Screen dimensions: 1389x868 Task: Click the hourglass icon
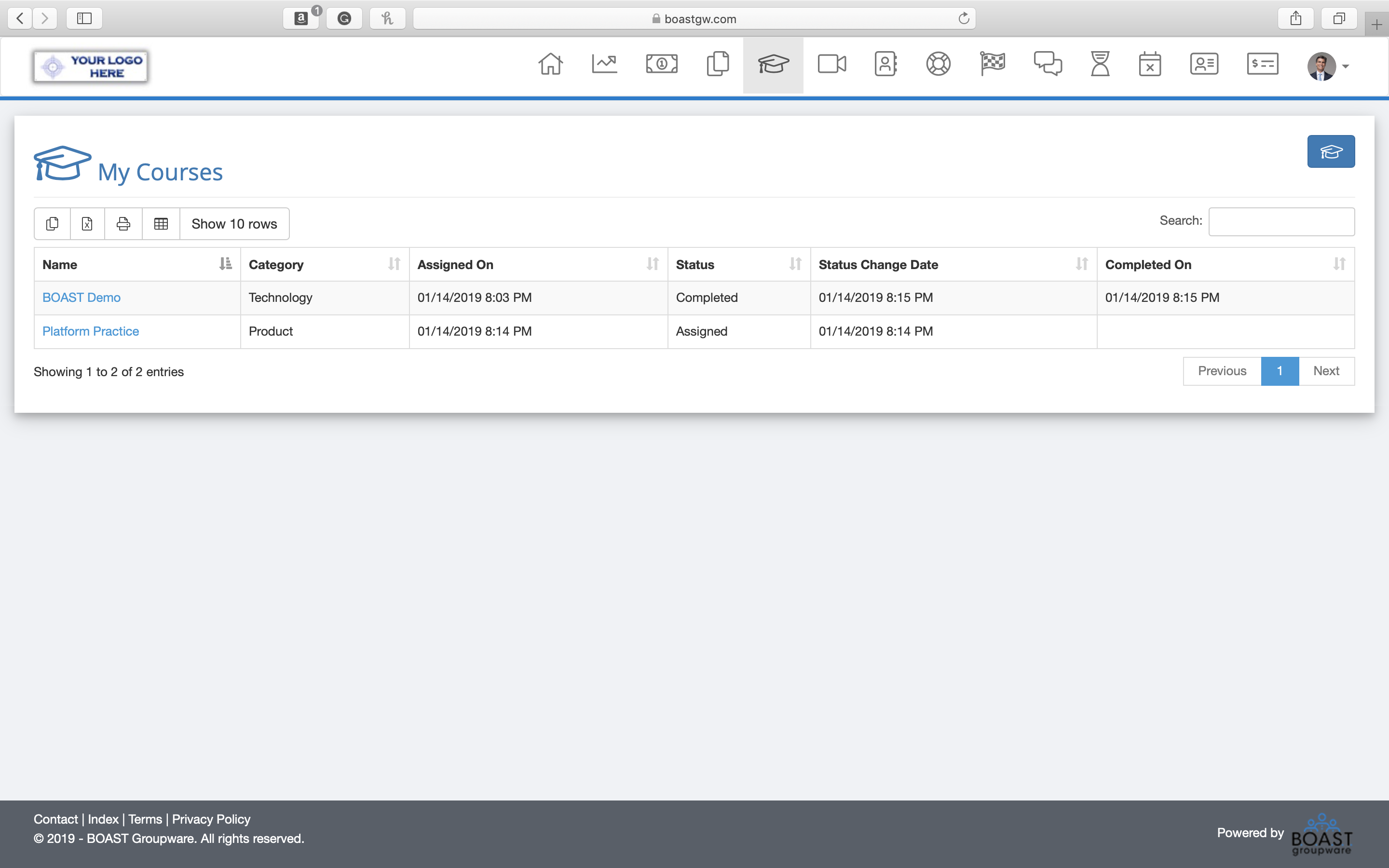click(1100, 64)
